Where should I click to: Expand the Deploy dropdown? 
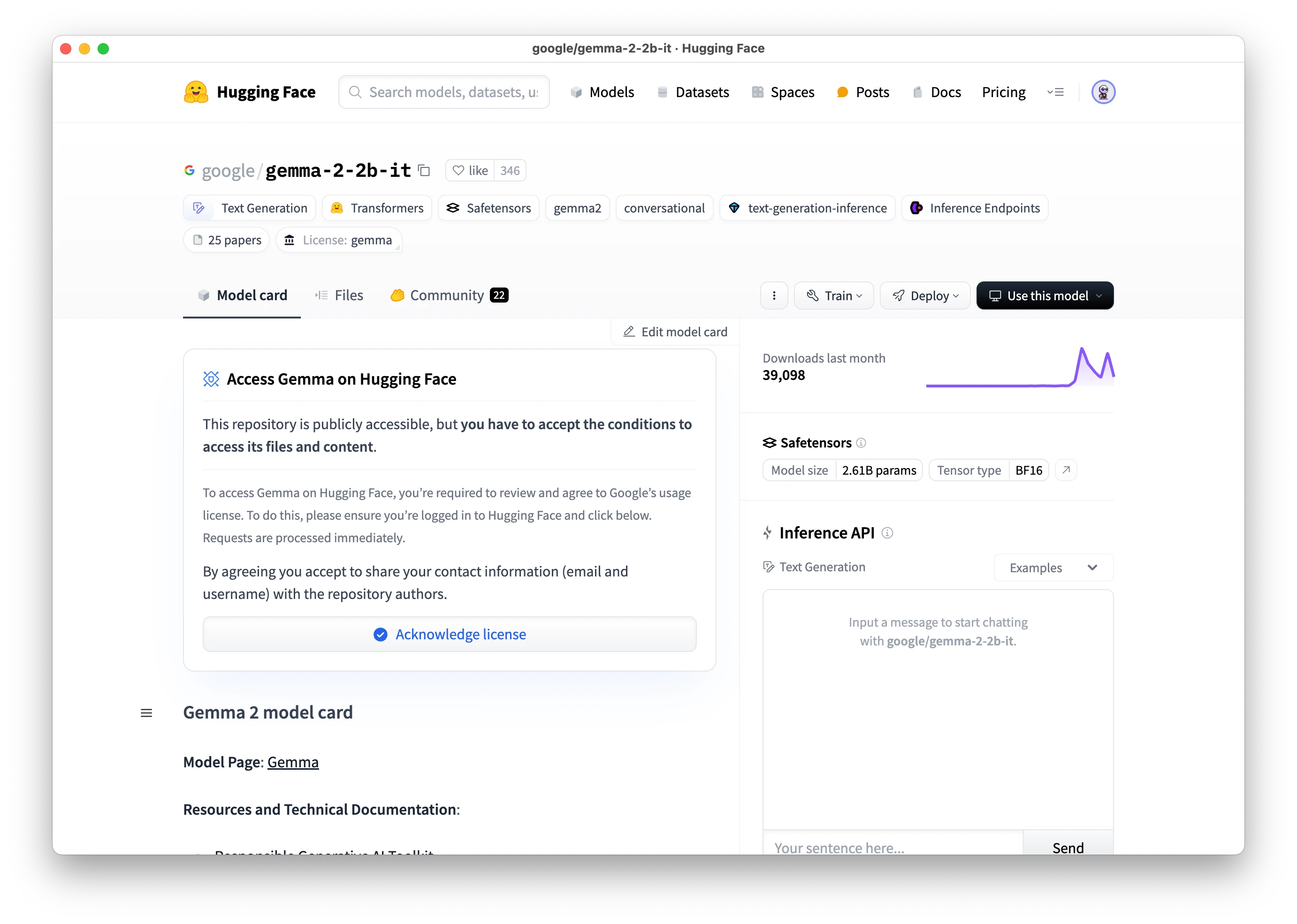coord(925,295)
